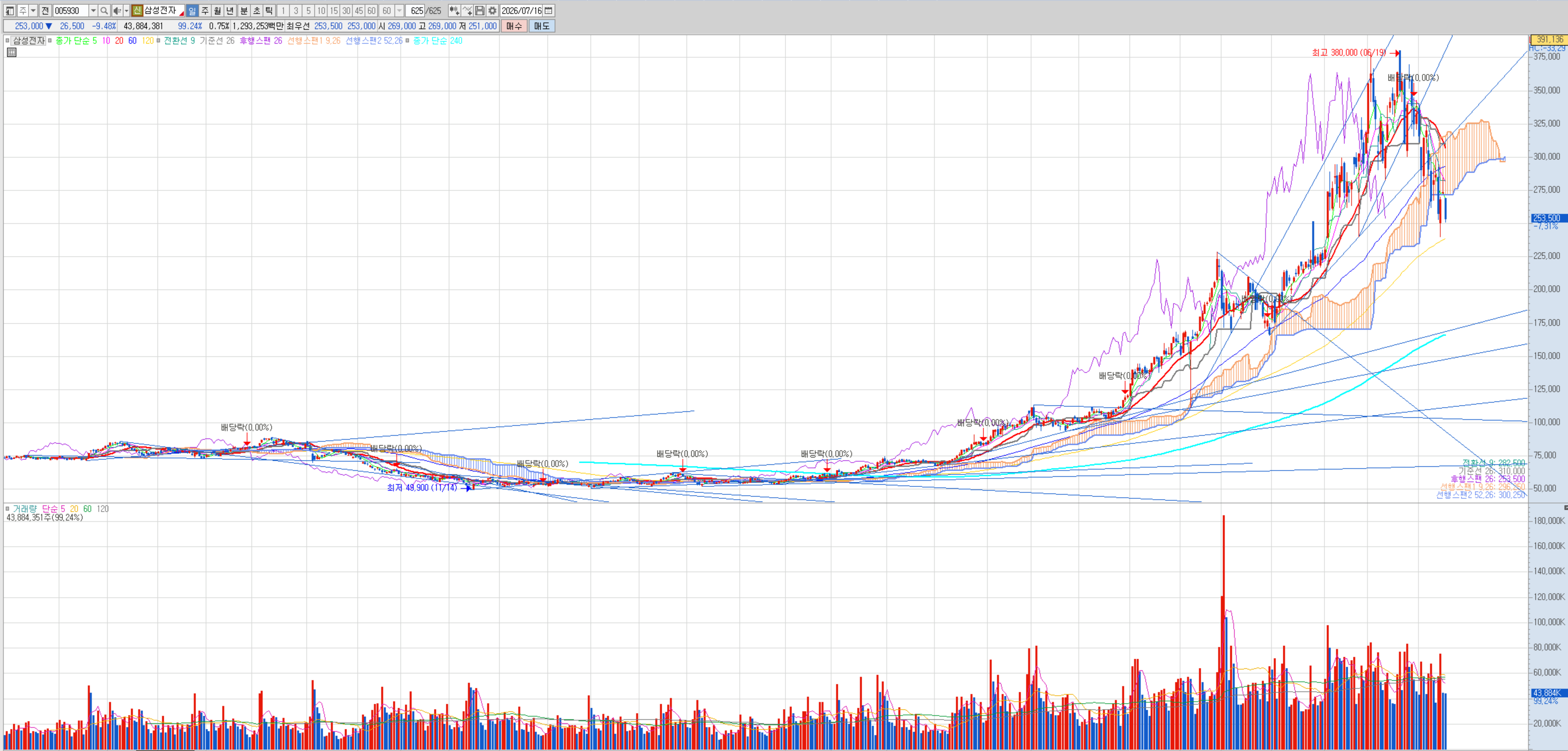The height and width of the screenshot is (751, 1568).
Task: Focus the stock code field 005930
Action: click(71, 11)
